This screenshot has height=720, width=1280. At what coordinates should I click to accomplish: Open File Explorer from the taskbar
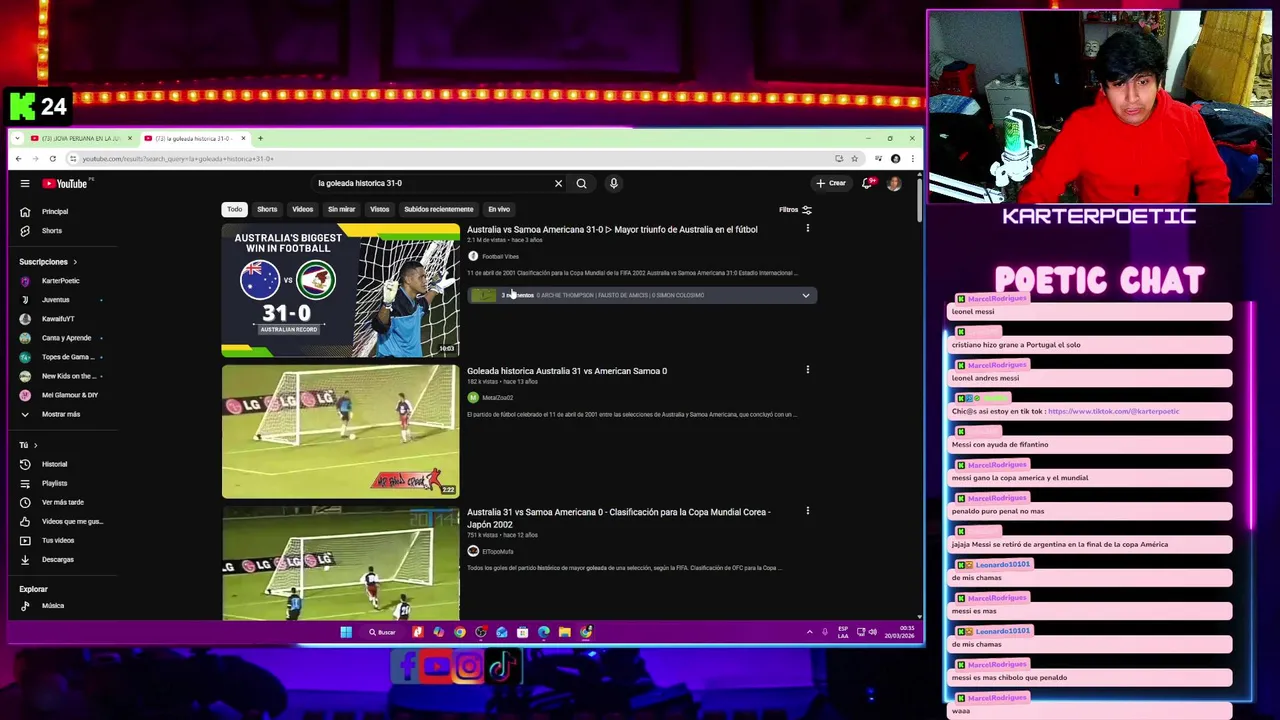pos(565,632)
